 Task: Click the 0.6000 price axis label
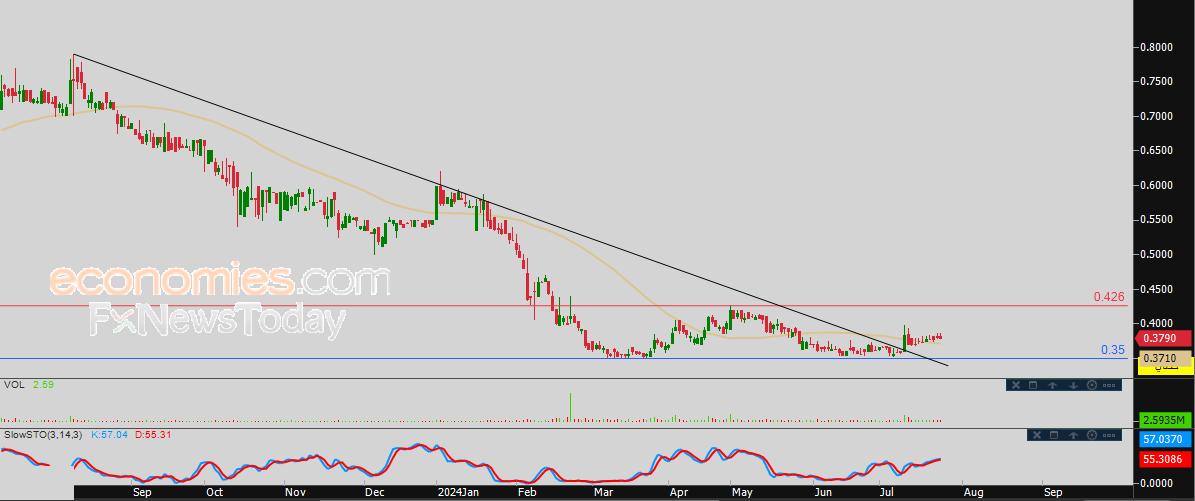point(1156,185)
